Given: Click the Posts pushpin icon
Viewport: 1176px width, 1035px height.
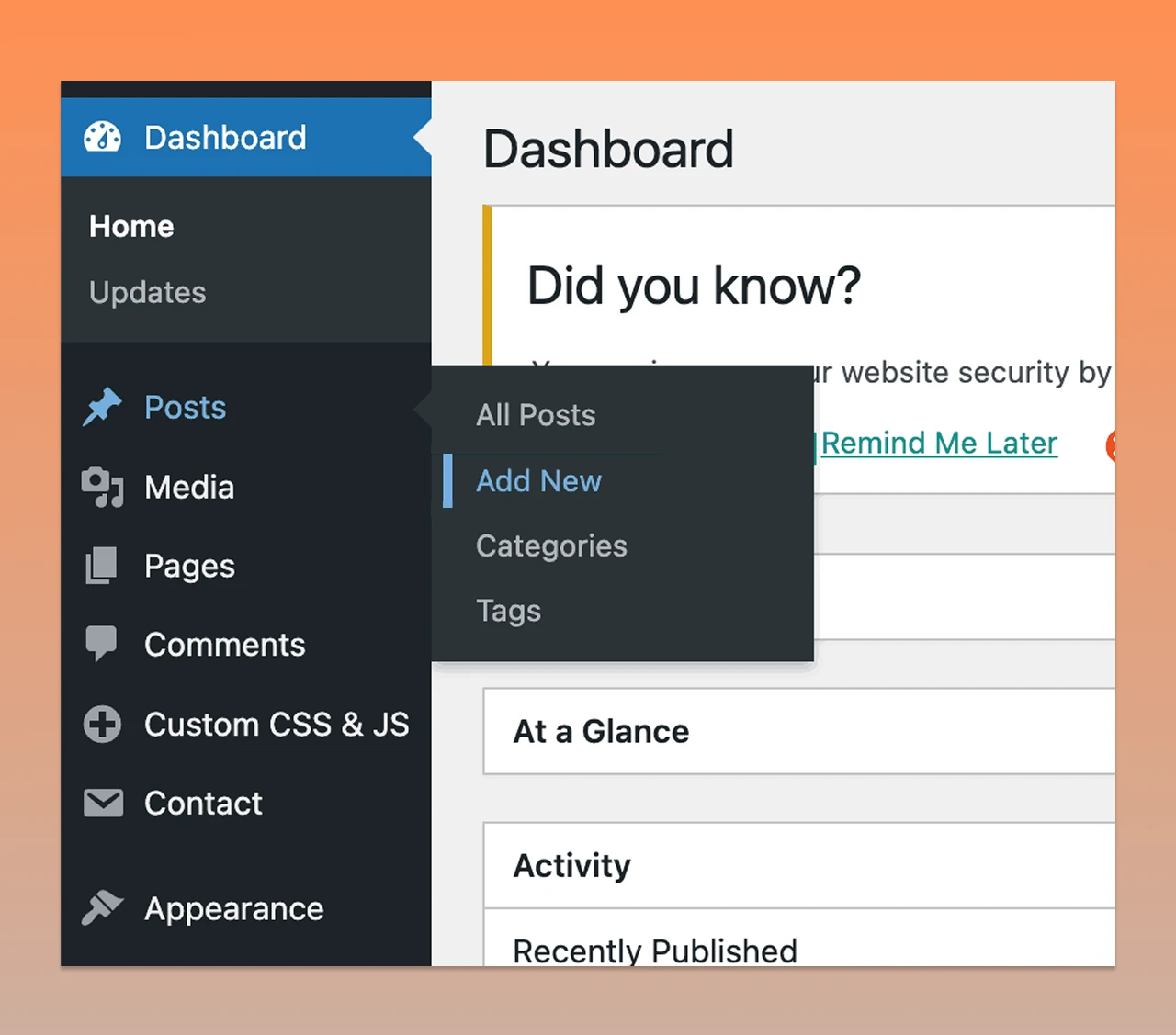Looking at the screenshot, I should click(x=102, y=407).
